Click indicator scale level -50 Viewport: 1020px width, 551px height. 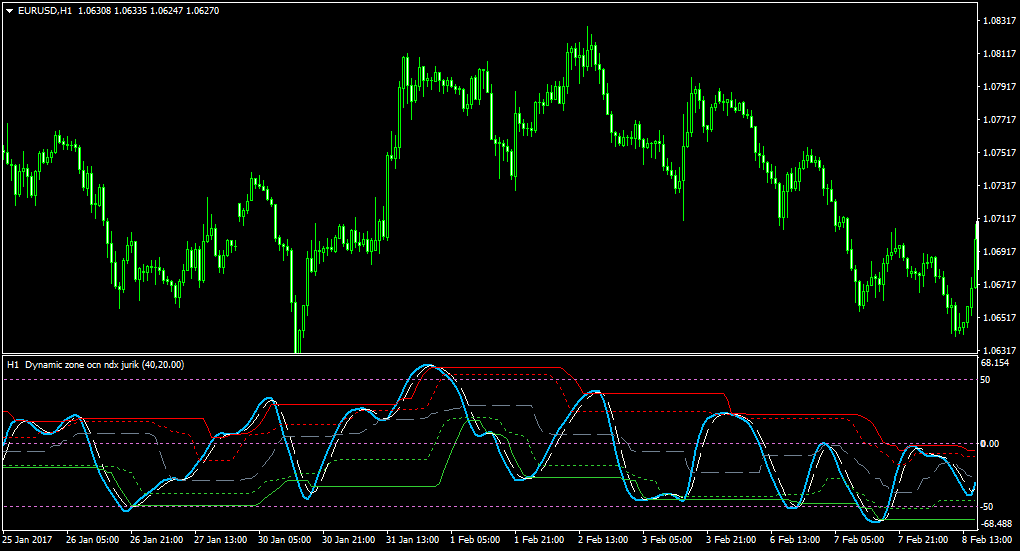[x=987, y=507]
